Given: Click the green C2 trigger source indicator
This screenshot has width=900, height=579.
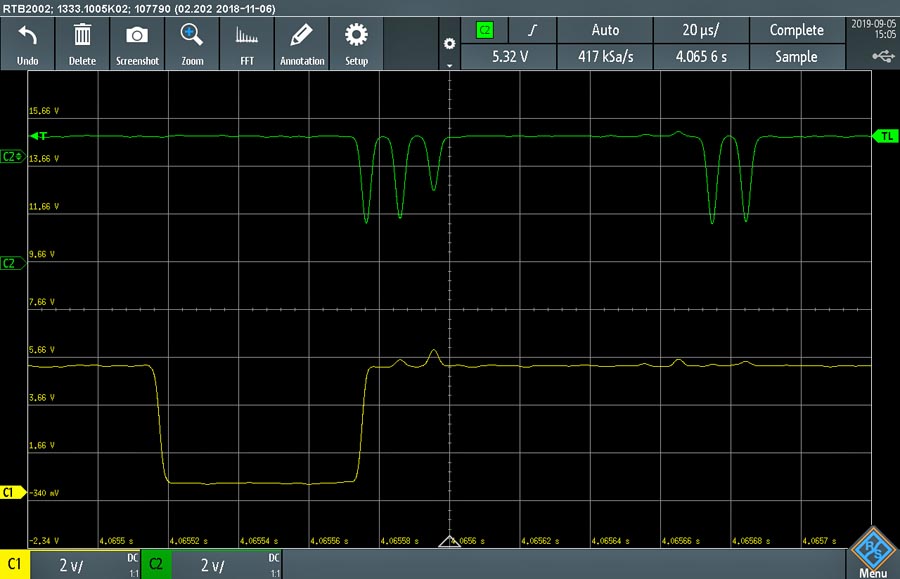Looking at the screenshot, I should coord(485,30).
